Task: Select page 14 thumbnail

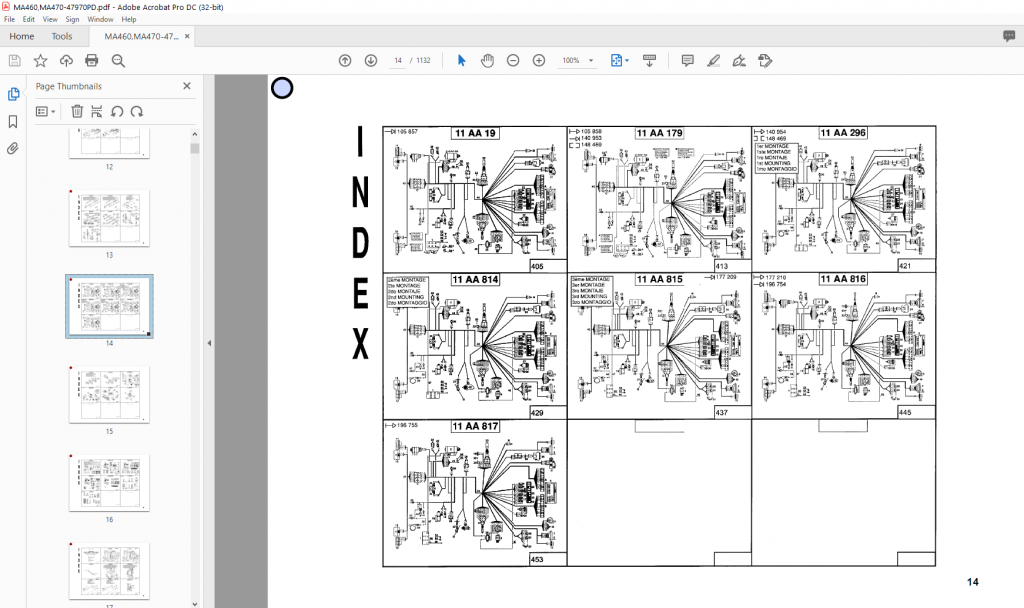Action: [x=109, y=306]
